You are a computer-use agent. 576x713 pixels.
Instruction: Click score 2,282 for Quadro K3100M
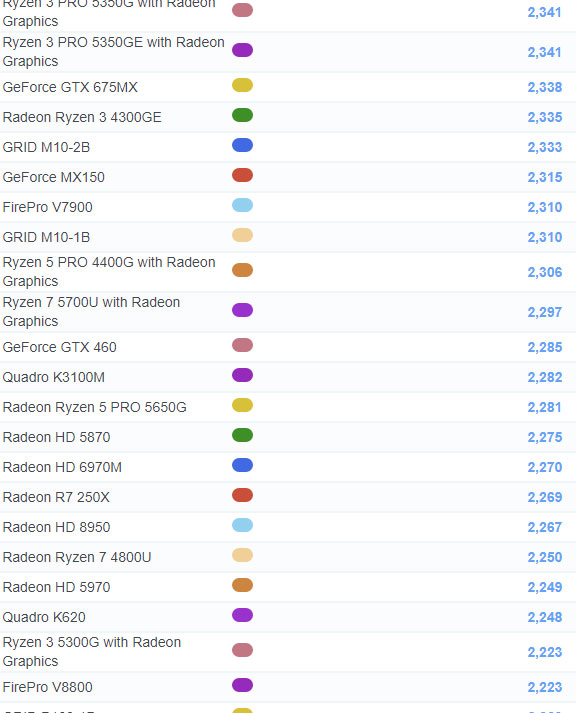pyautogui.click(x=545, y=377)
